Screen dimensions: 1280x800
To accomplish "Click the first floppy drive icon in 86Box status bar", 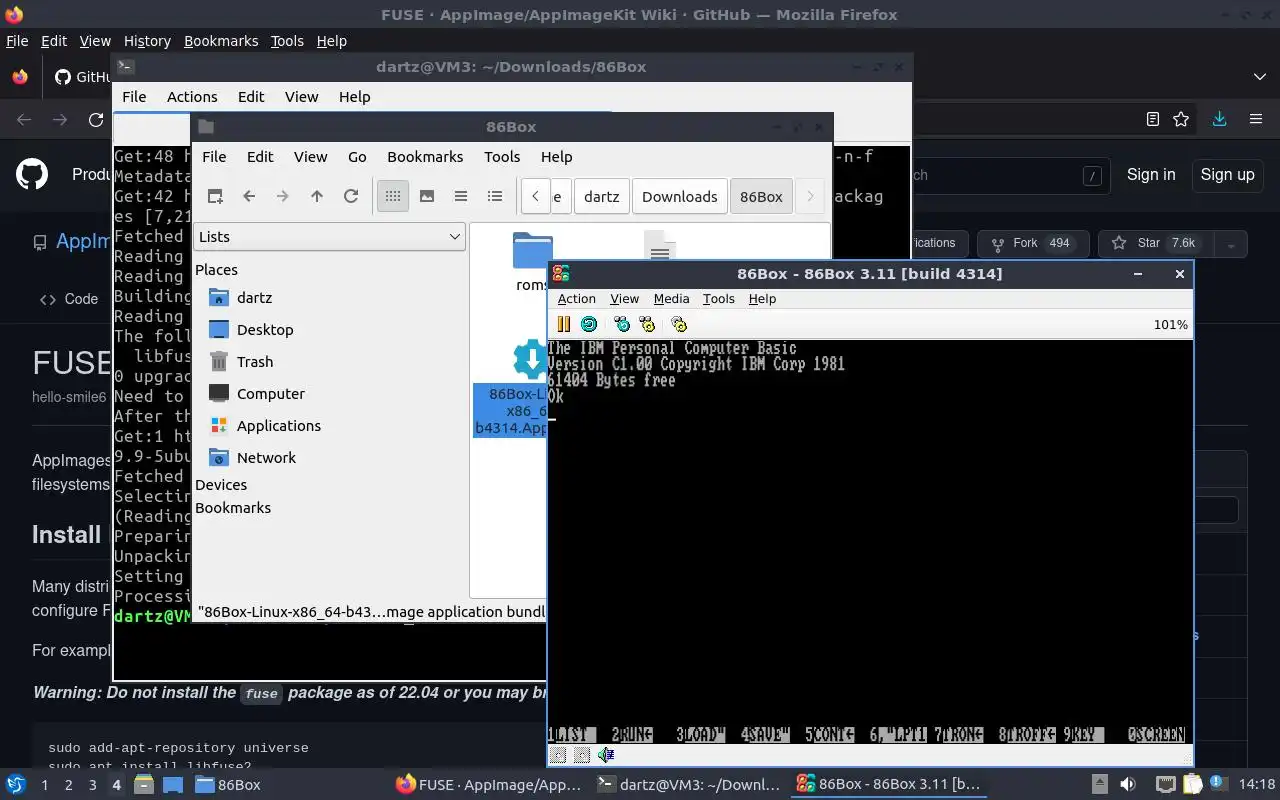I will click(559, 755).
